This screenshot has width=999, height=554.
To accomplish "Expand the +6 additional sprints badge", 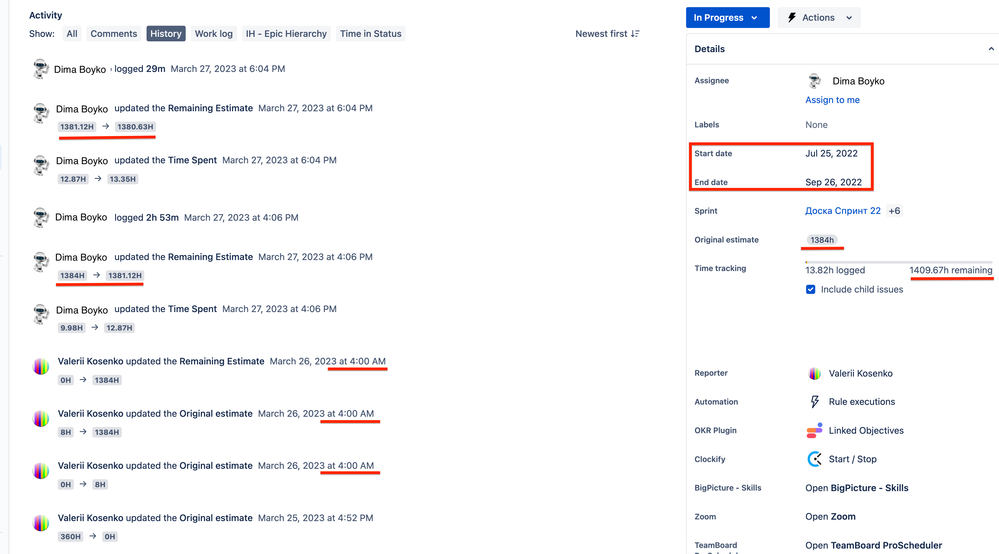I will tap(895, 211).
